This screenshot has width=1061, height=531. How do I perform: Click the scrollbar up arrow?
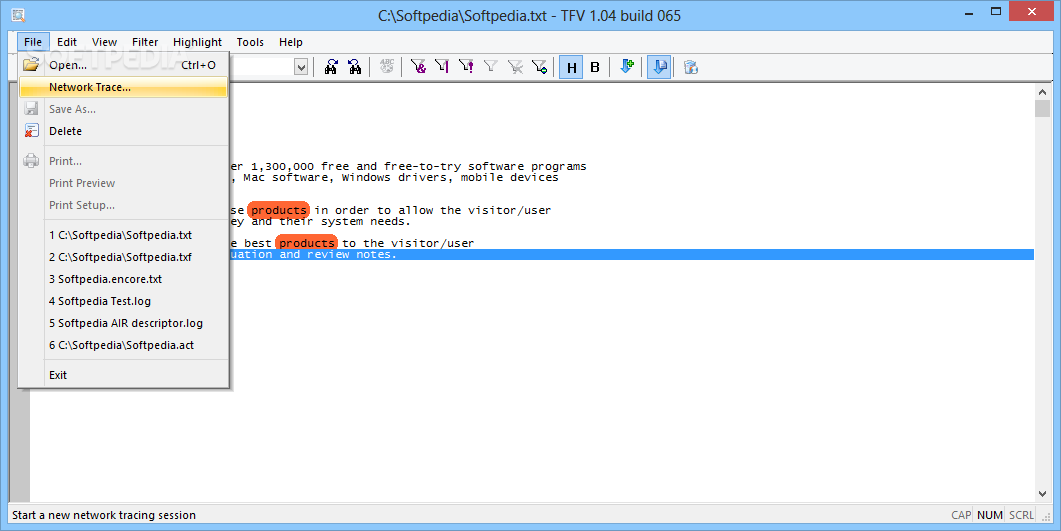pyautogui.click(x=1042, y=92)
